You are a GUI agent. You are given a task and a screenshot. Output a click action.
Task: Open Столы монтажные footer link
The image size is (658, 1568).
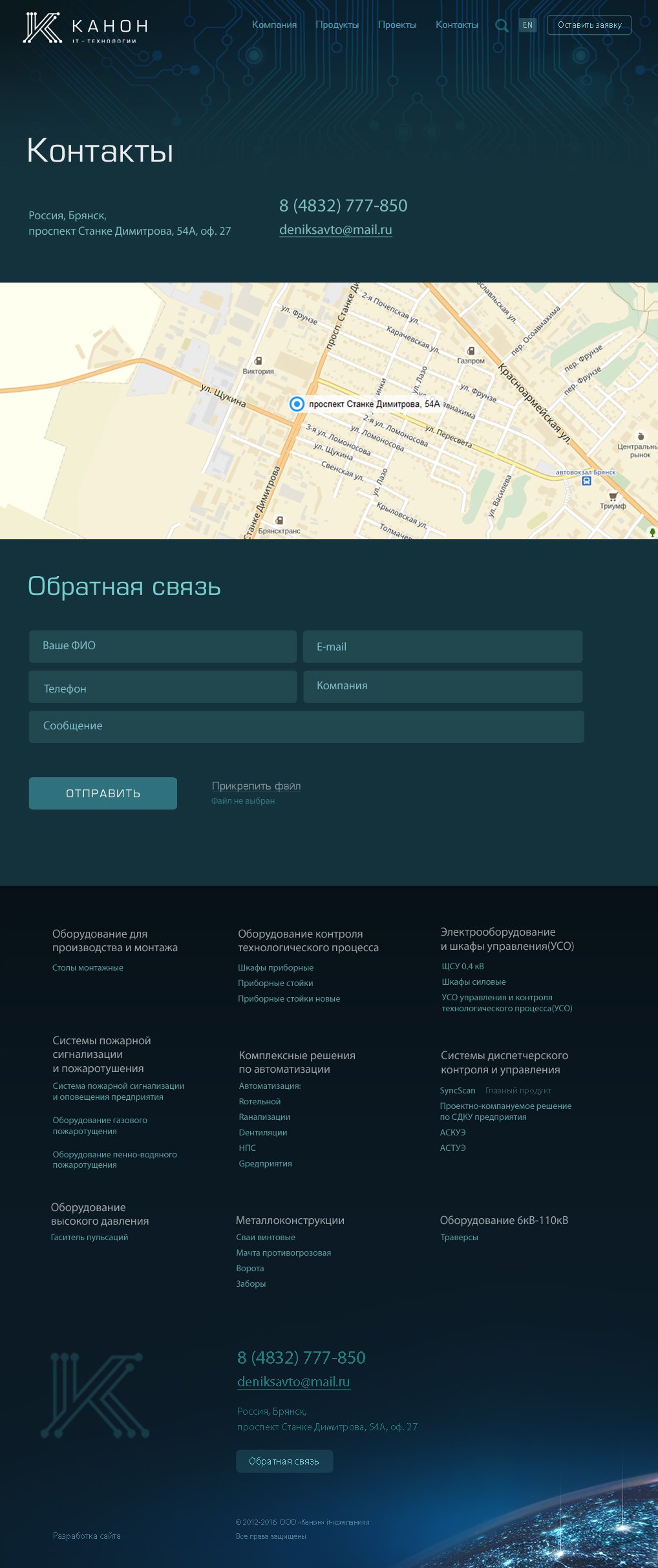coord(88,967)
